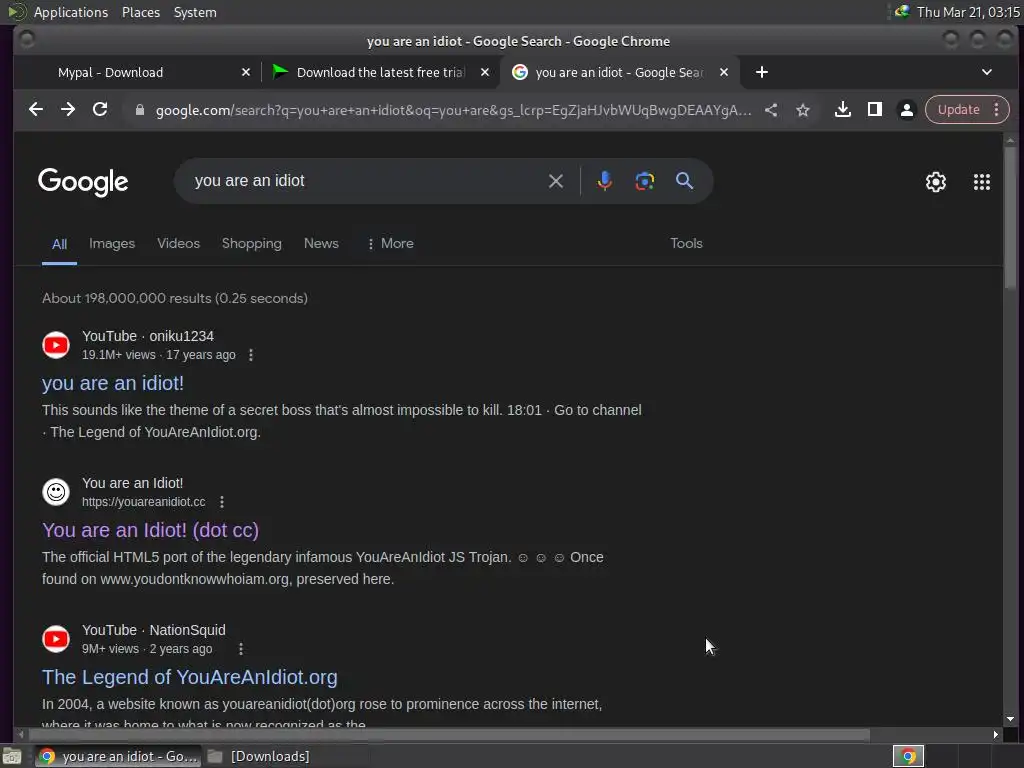Share this page via the share icon
1024x768 pixels.
click(x=771, y=110)
